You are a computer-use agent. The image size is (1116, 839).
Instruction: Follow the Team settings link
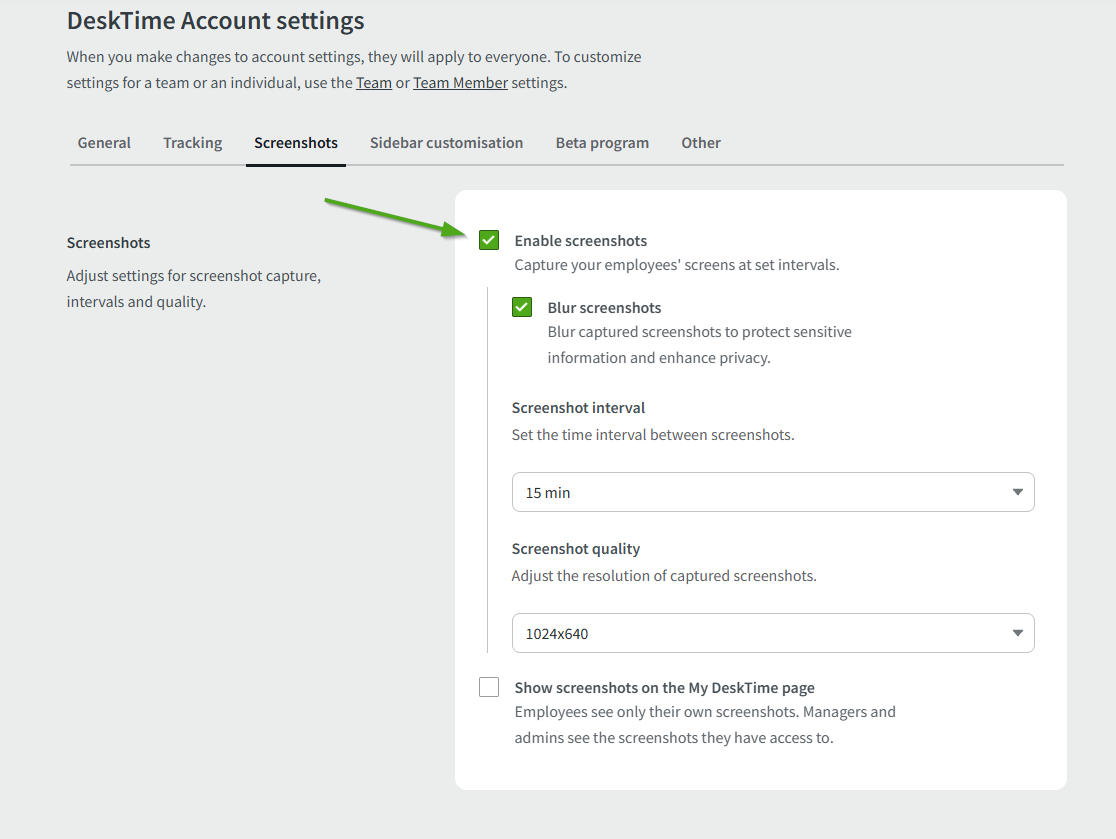click(x=373, y=83)
